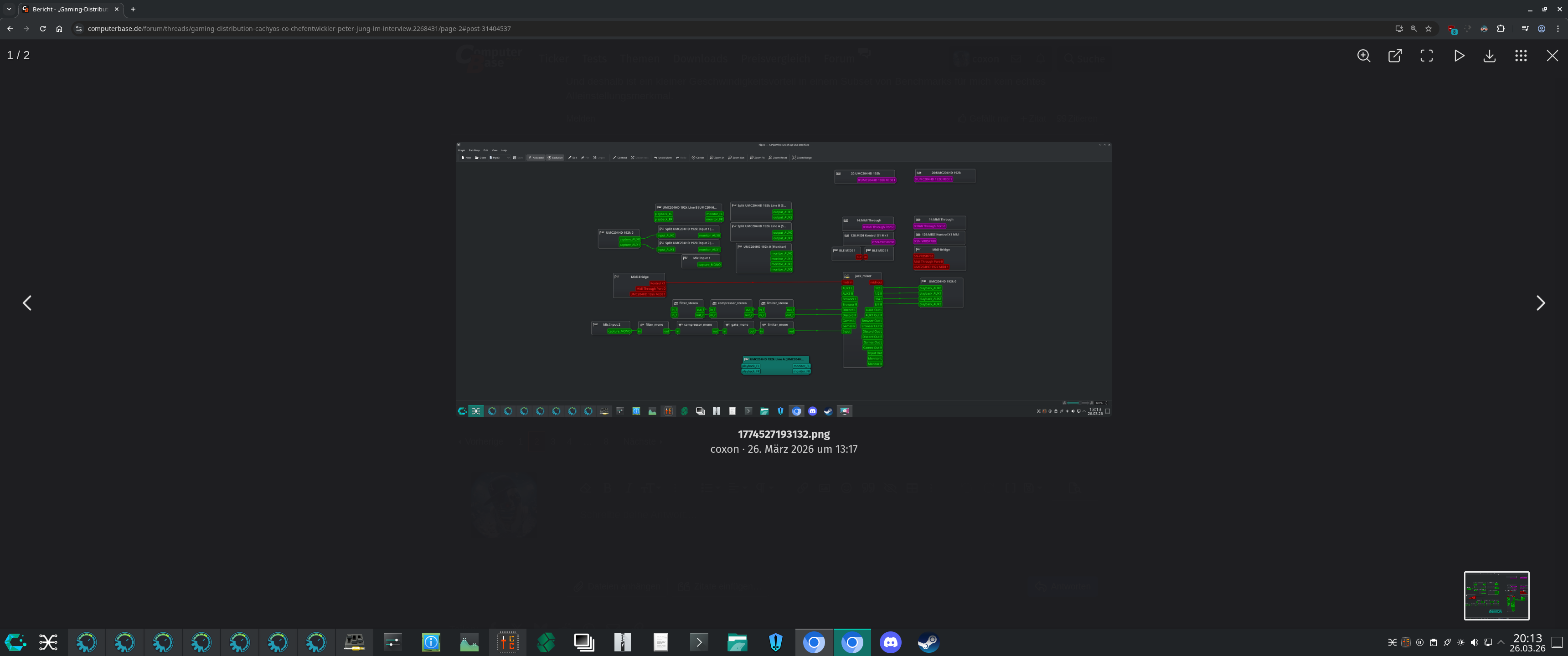Screen dimensions: 1568x656
Task: Open image in new window
Action: pyautogui.click(x=1394, y=56)
